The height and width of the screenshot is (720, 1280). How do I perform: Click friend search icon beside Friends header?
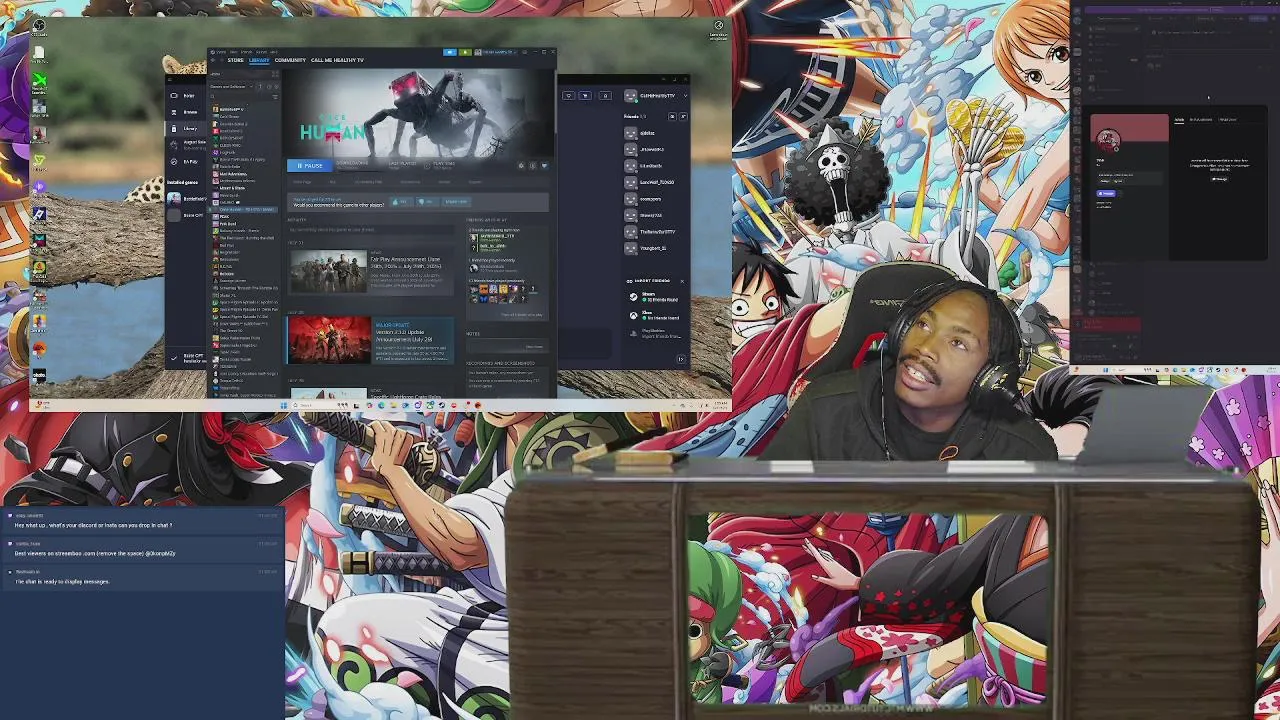pyautogui.click(x=672, y=116)
